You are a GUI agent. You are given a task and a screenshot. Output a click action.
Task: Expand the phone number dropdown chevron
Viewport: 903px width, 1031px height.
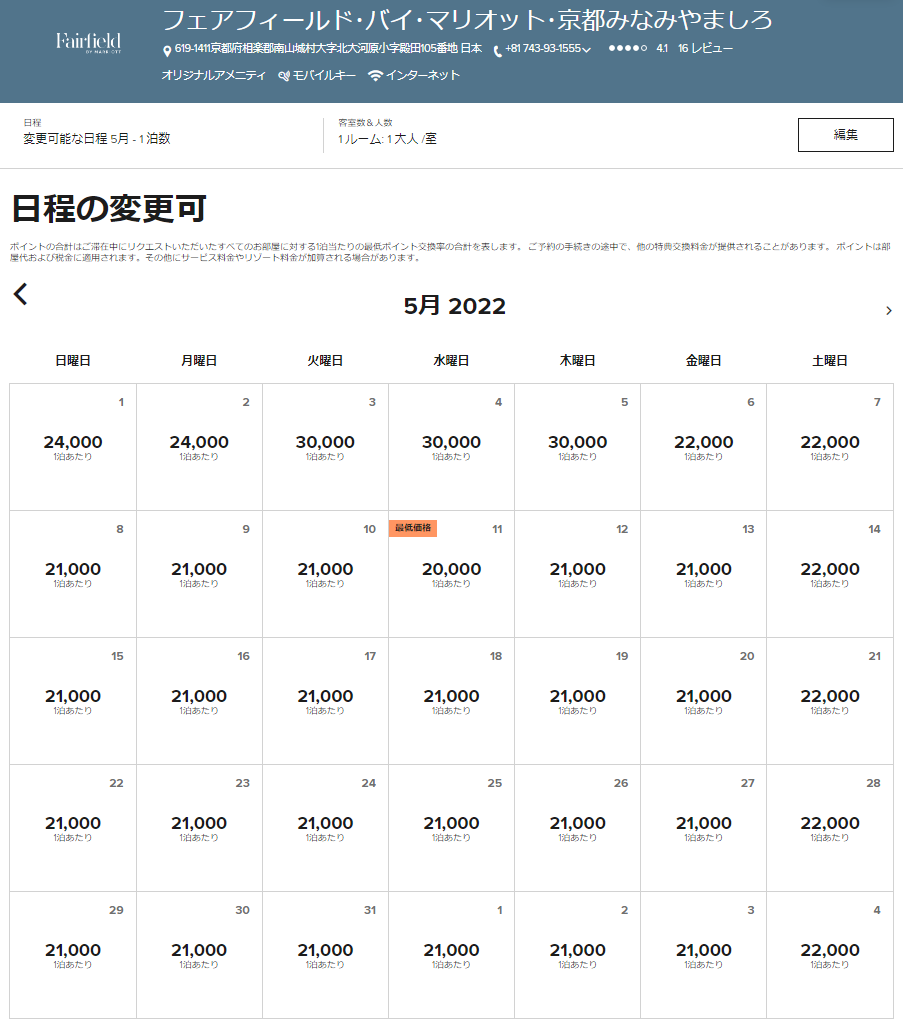[587, 49]
